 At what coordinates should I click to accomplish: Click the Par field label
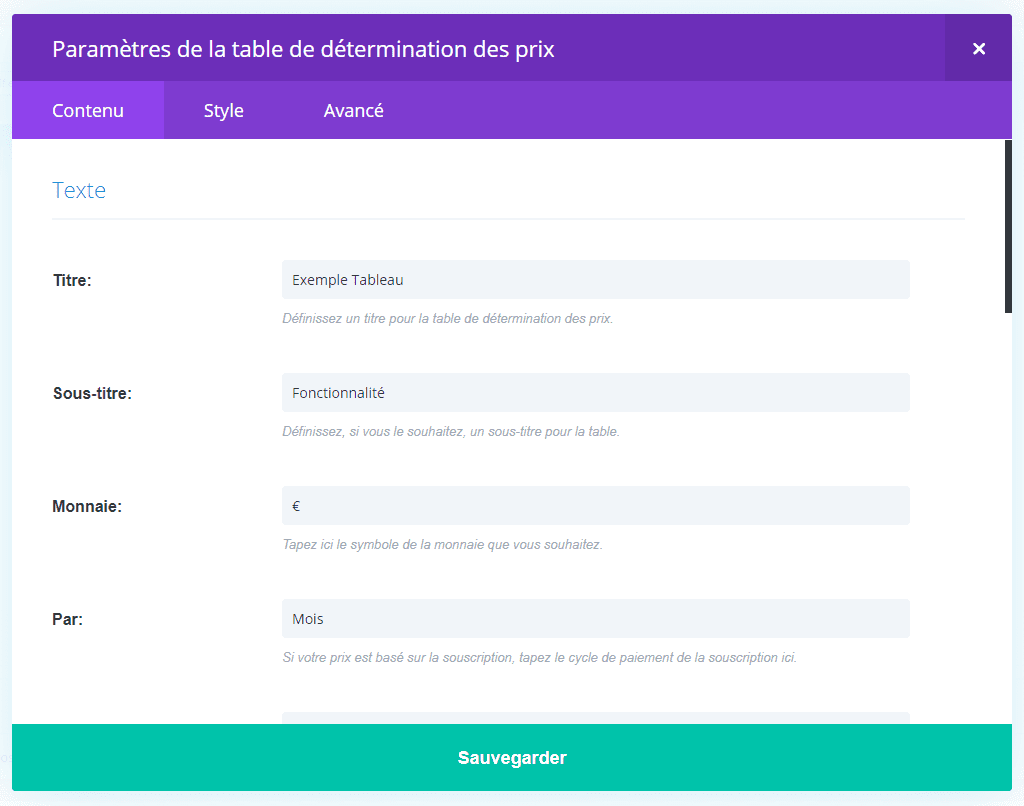coord(67,619)
